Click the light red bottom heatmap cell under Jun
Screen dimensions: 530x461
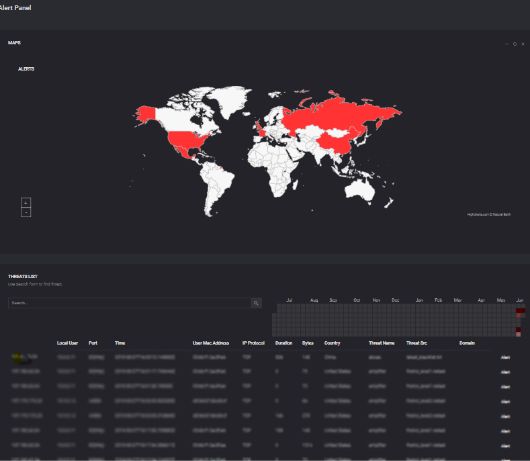point(519,334)
